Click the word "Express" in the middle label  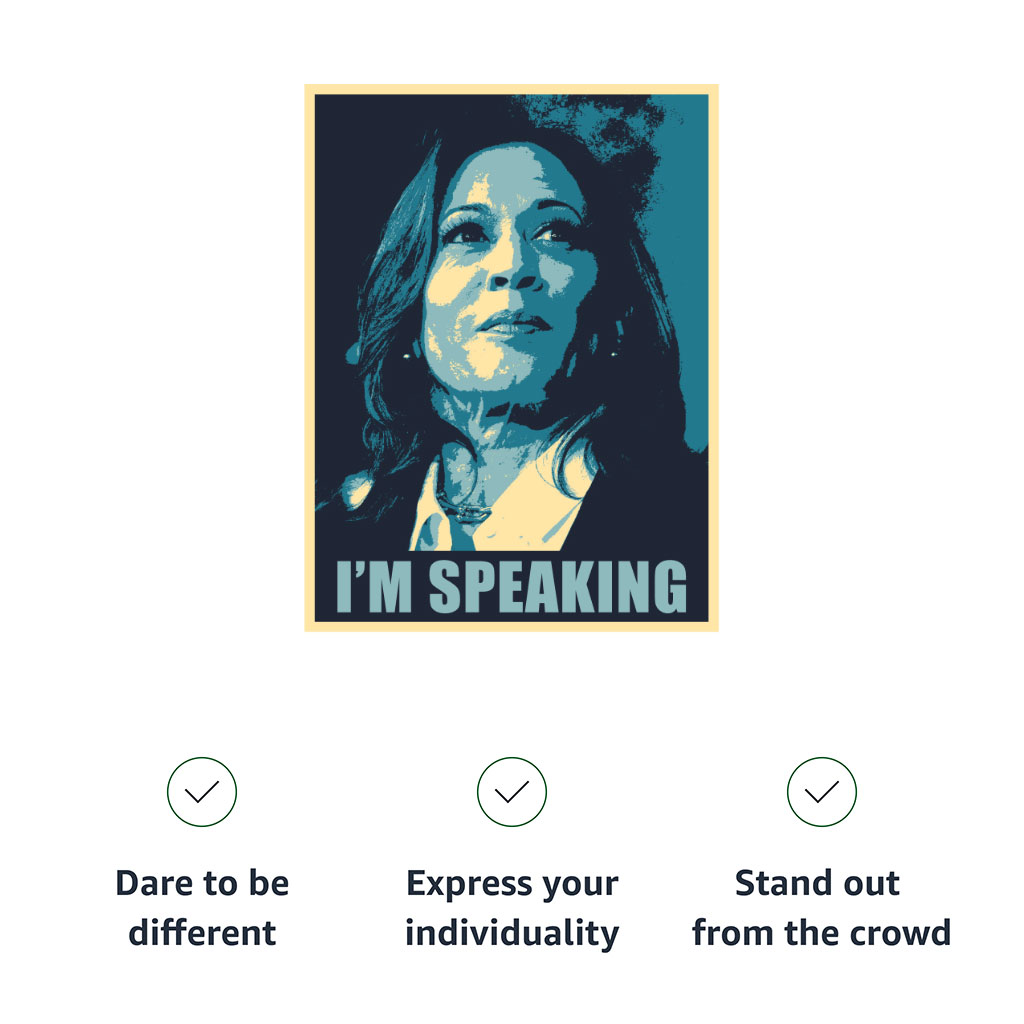point(469,885)
